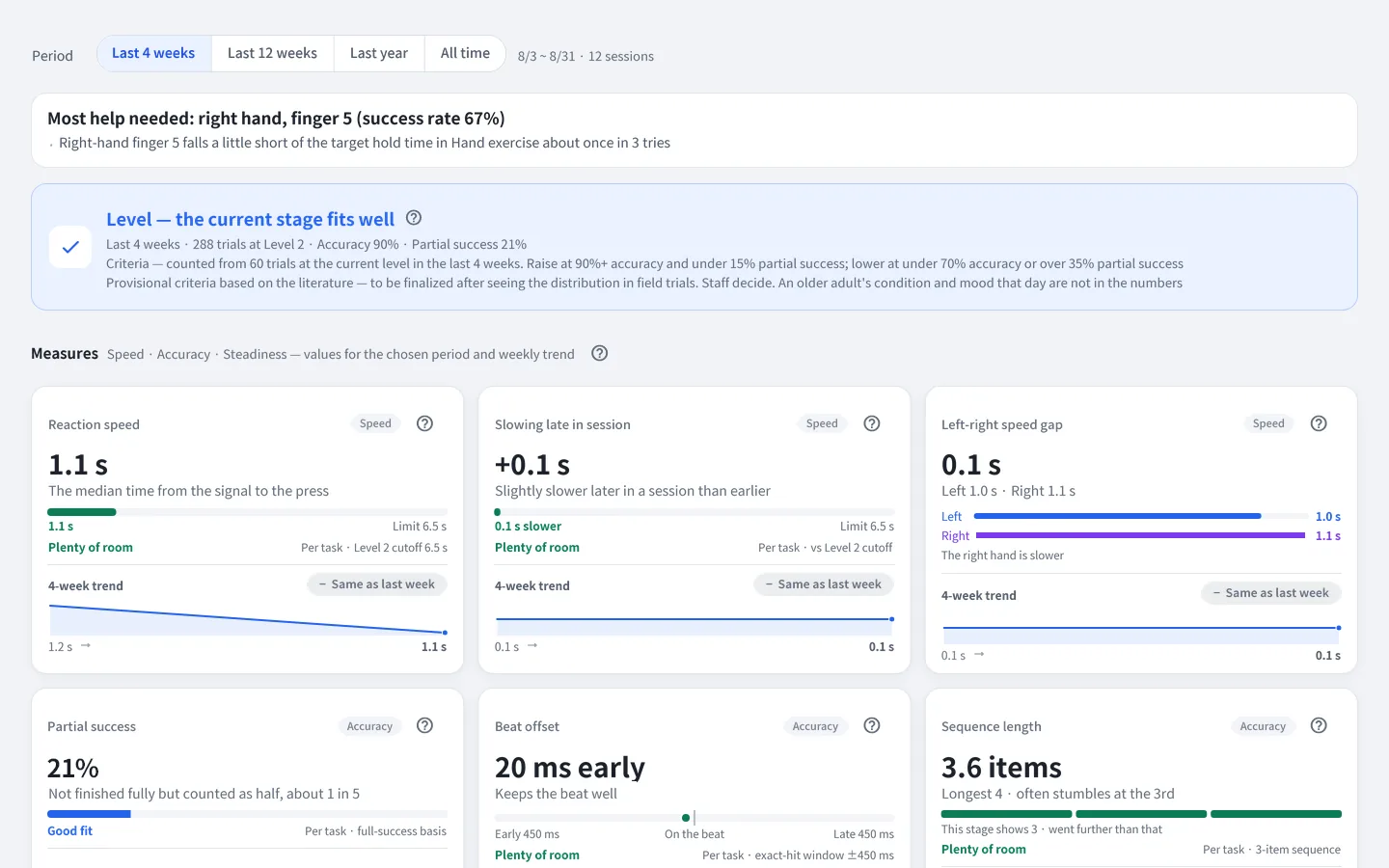Click the '20 ms early' value

[570, 768]
